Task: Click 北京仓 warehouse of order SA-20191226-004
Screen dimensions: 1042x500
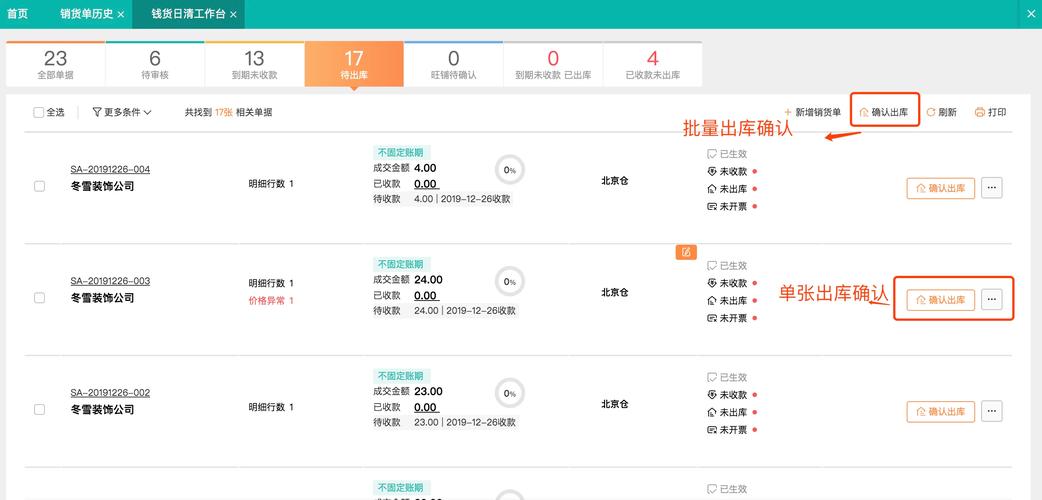Action: click(615, 180)
